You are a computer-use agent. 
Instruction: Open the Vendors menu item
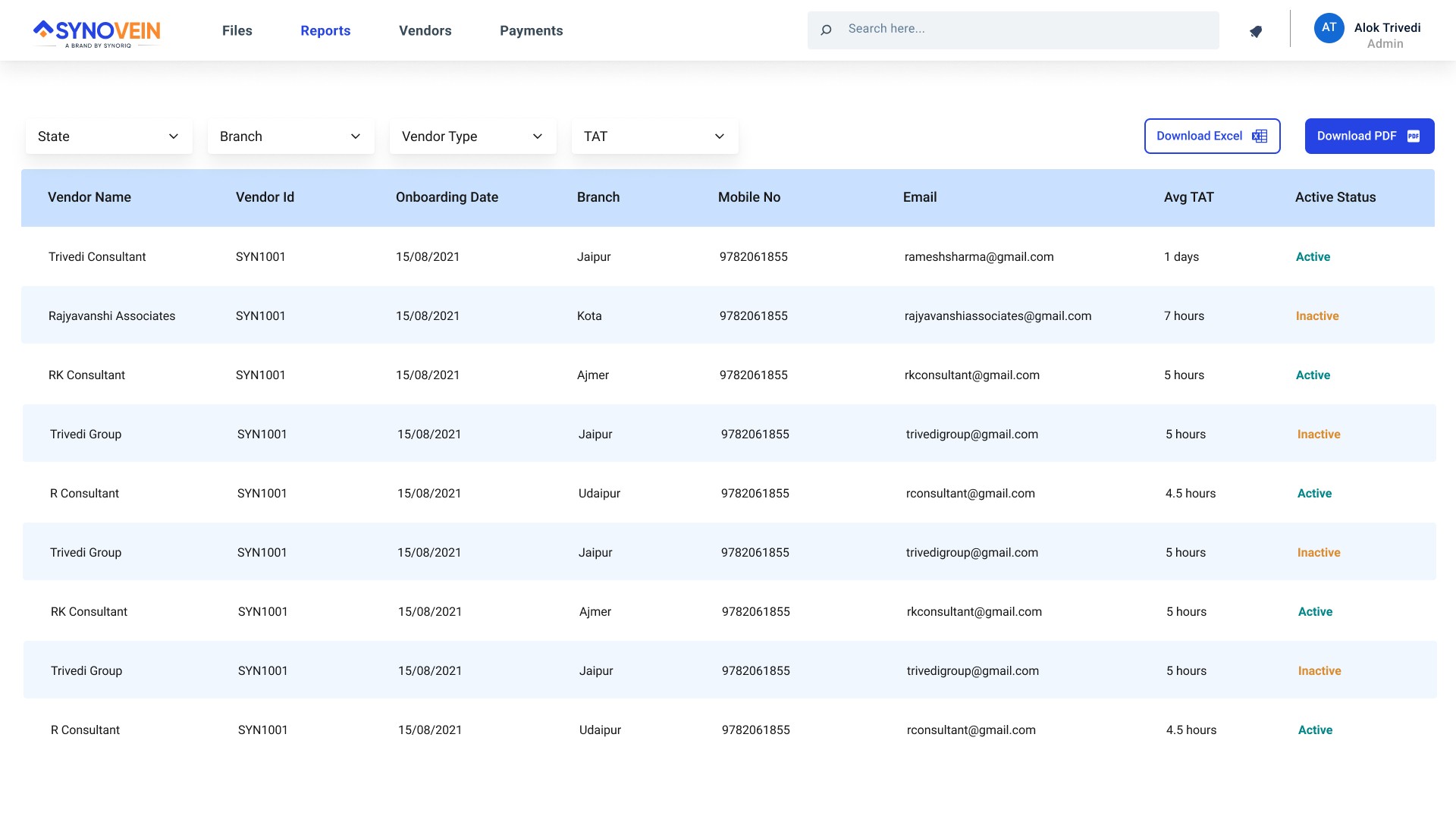click(425, 31)
